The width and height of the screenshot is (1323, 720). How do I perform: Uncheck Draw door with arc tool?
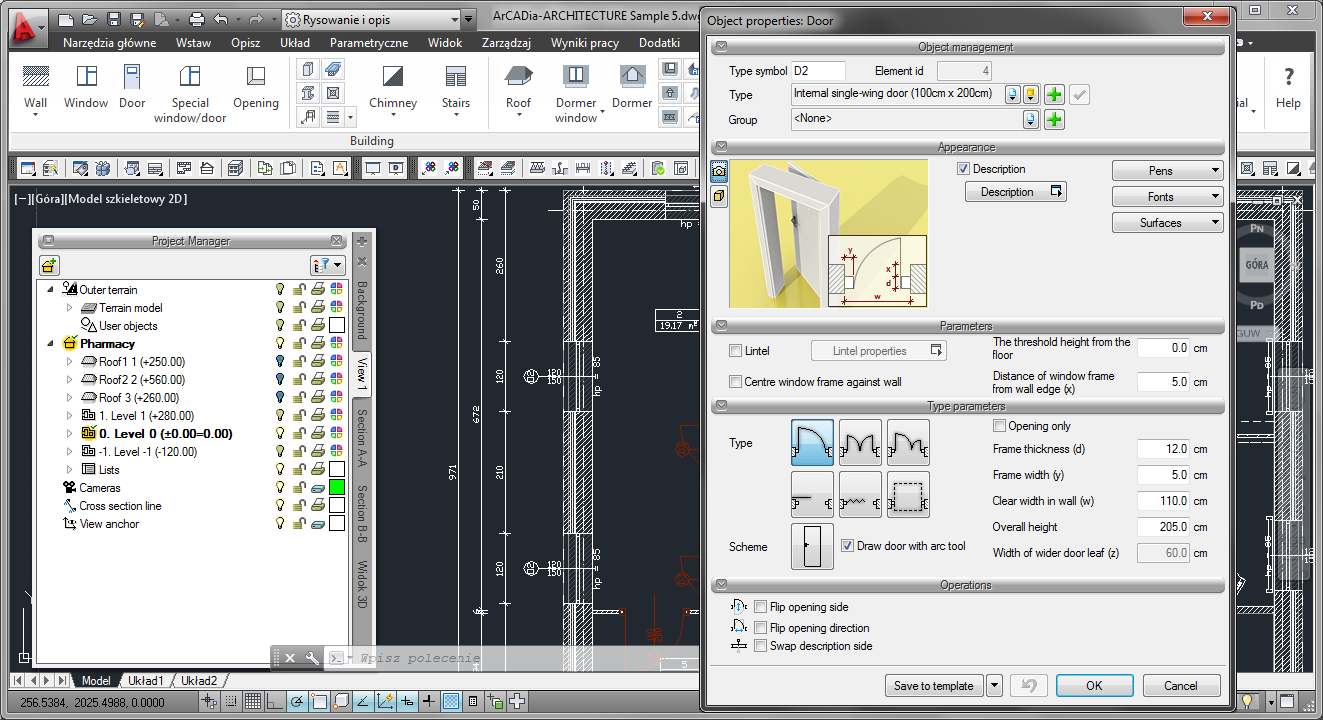click(x=847, y=546)
